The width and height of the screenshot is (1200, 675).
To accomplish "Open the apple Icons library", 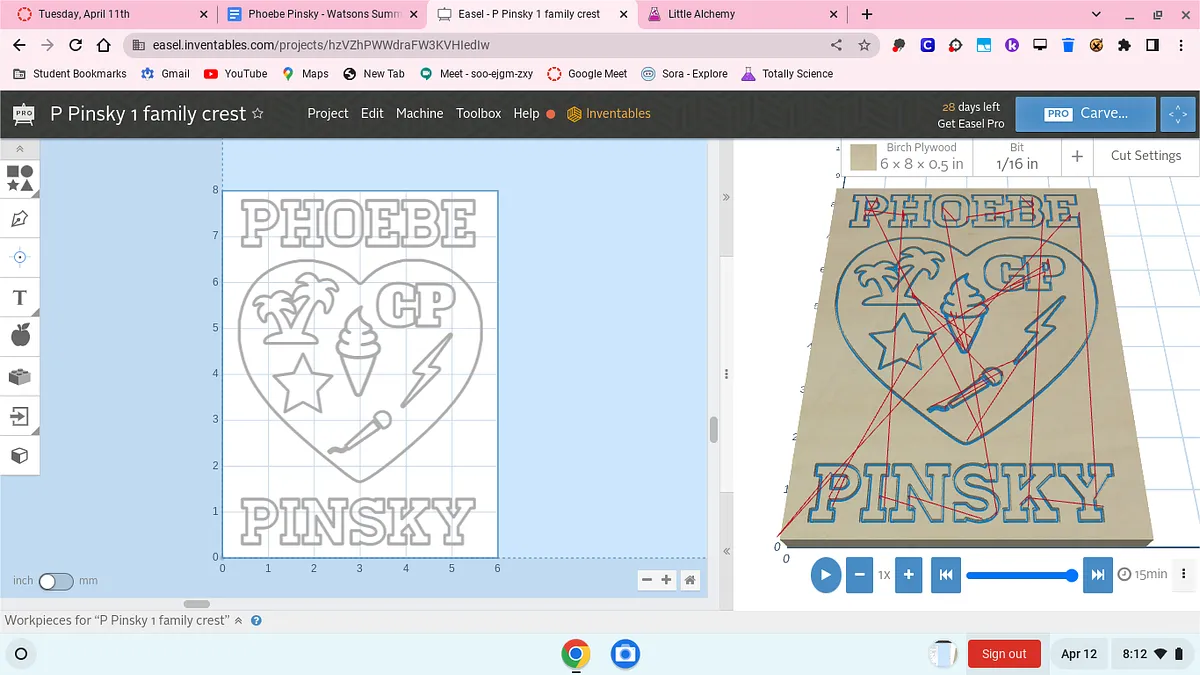I will pyautogui.click(x=20, y=336).
